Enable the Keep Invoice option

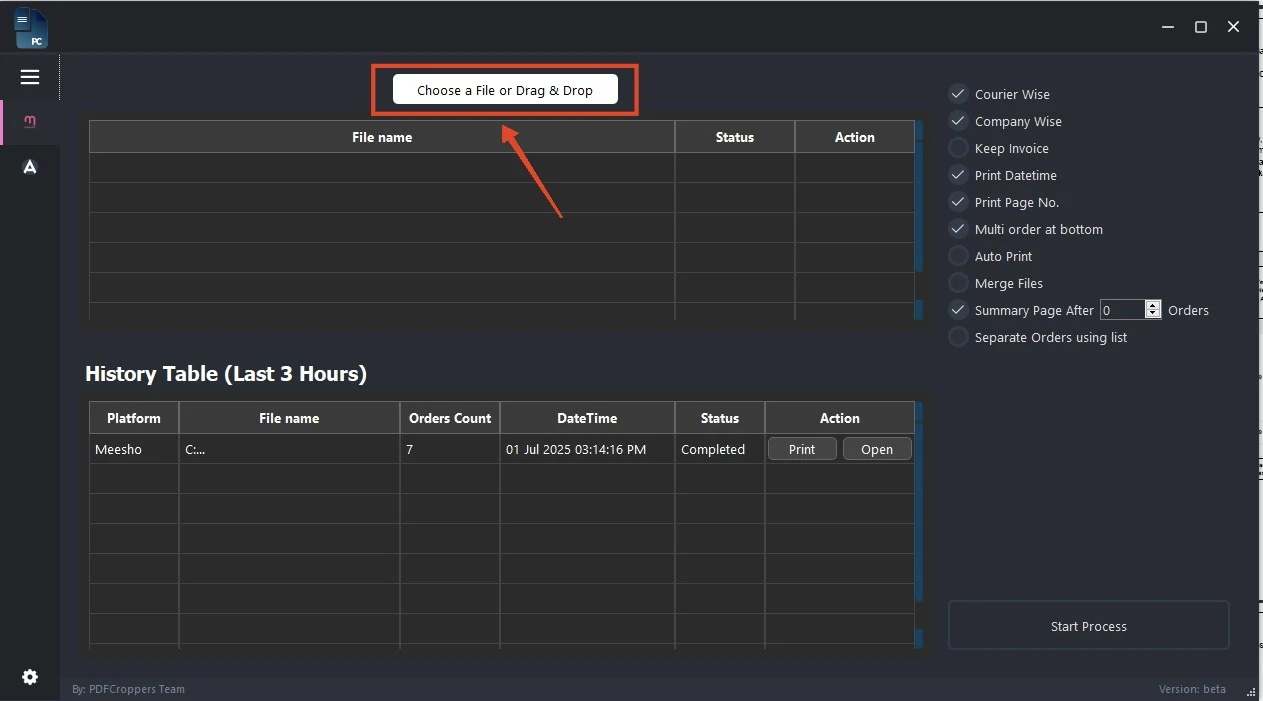pos(958,148)
